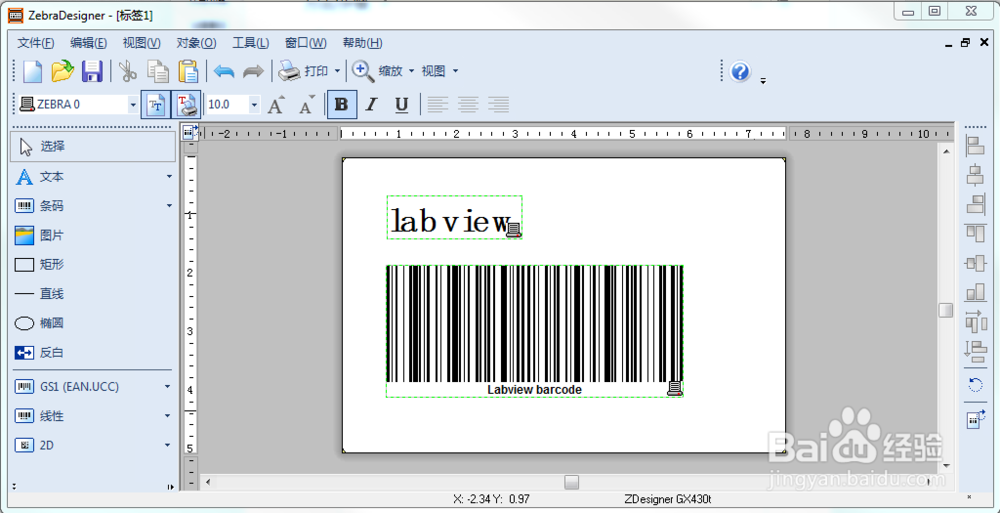1000x513 pixels.
Task: Align text left
Action: 438,105
